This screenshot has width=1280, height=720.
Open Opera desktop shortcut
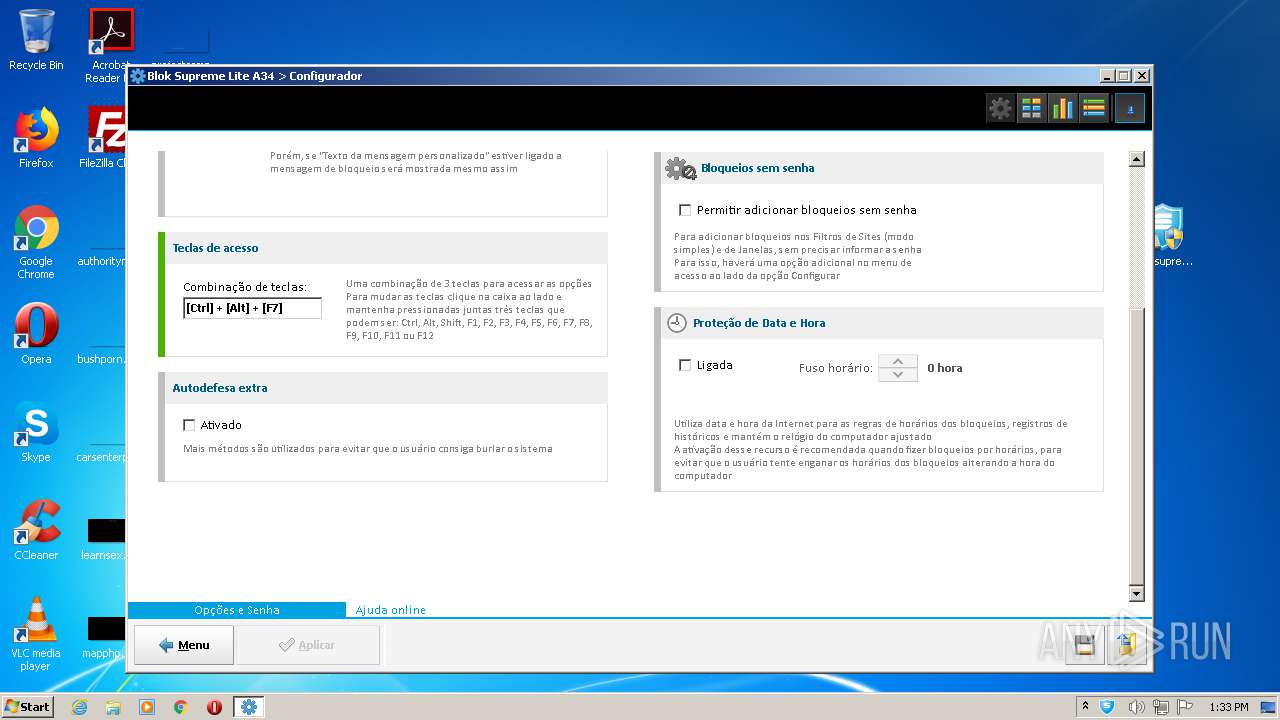click(x=36, y=334)
